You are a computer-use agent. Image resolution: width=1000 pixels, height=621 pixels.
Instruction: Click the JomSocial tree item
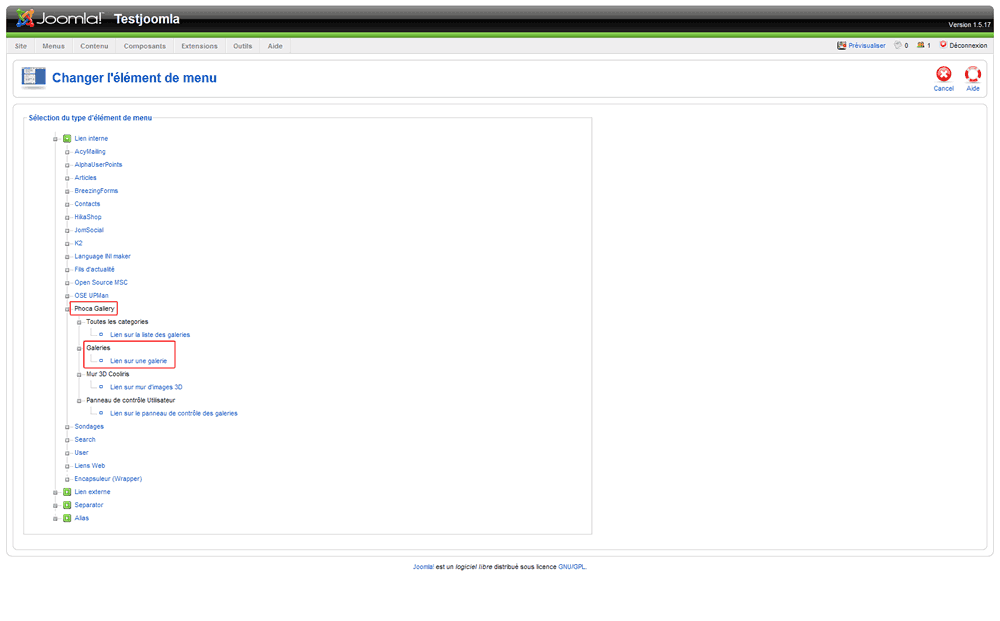click(x=89, y=230)
